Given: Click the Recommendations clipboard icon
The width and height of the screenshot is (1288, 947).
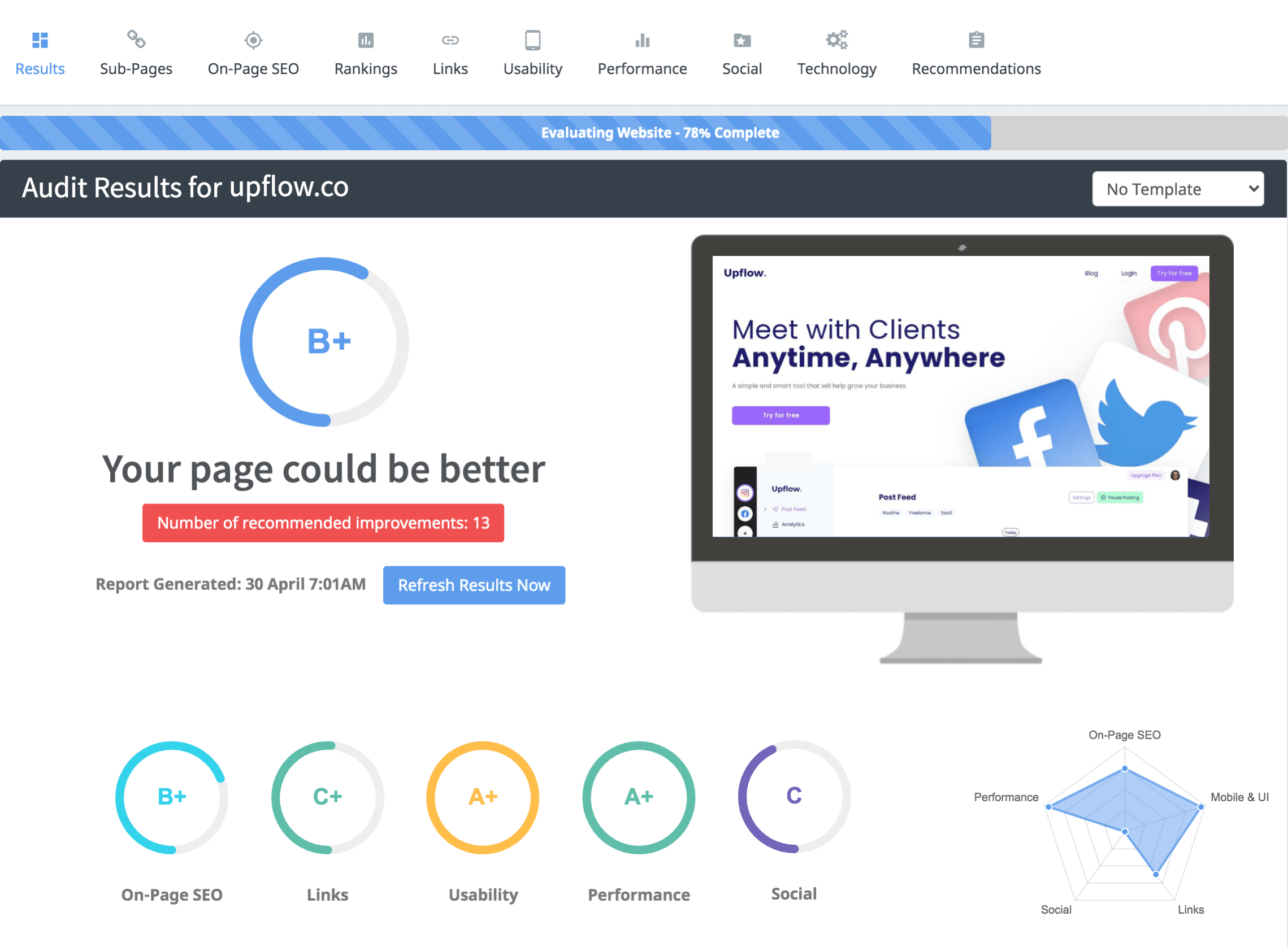Looking at the screenshot, I should pyautogui.click(x=976, y=40).
